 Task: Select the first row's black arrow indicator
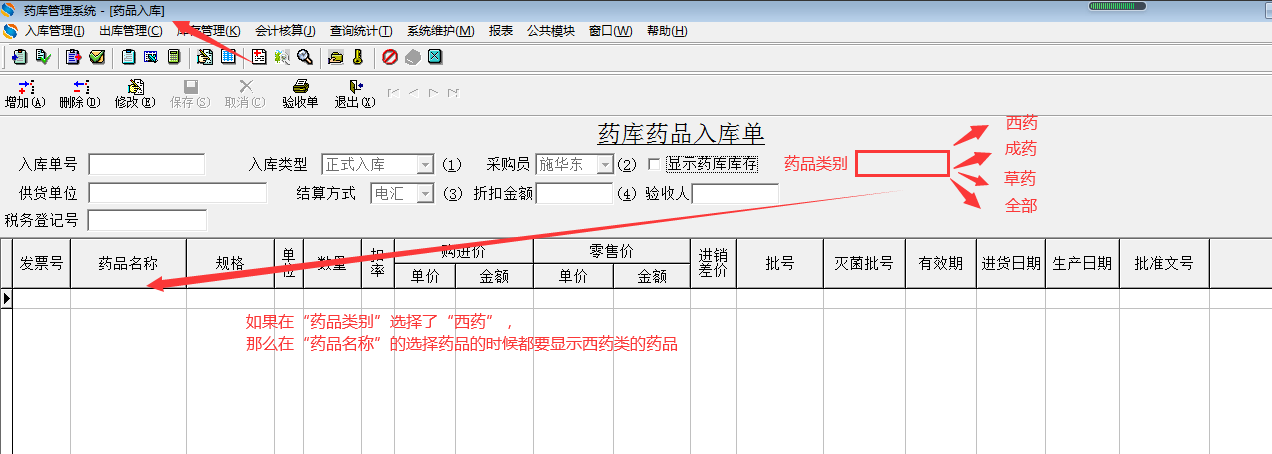coord(6,297)
